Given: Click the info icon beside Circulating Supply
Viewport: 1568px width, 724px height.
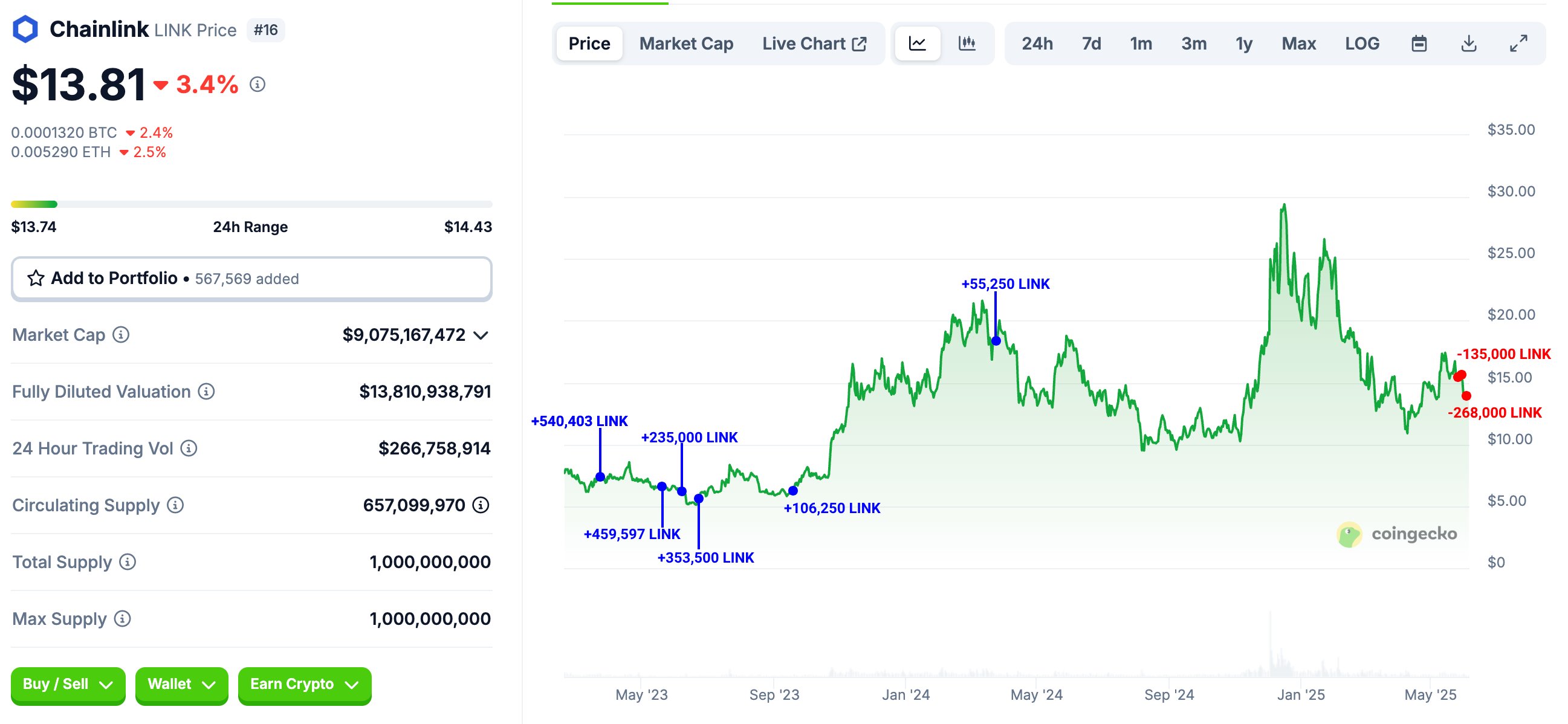Looking at the screenshot, I should pyautogui.click(x=175, y=505).
